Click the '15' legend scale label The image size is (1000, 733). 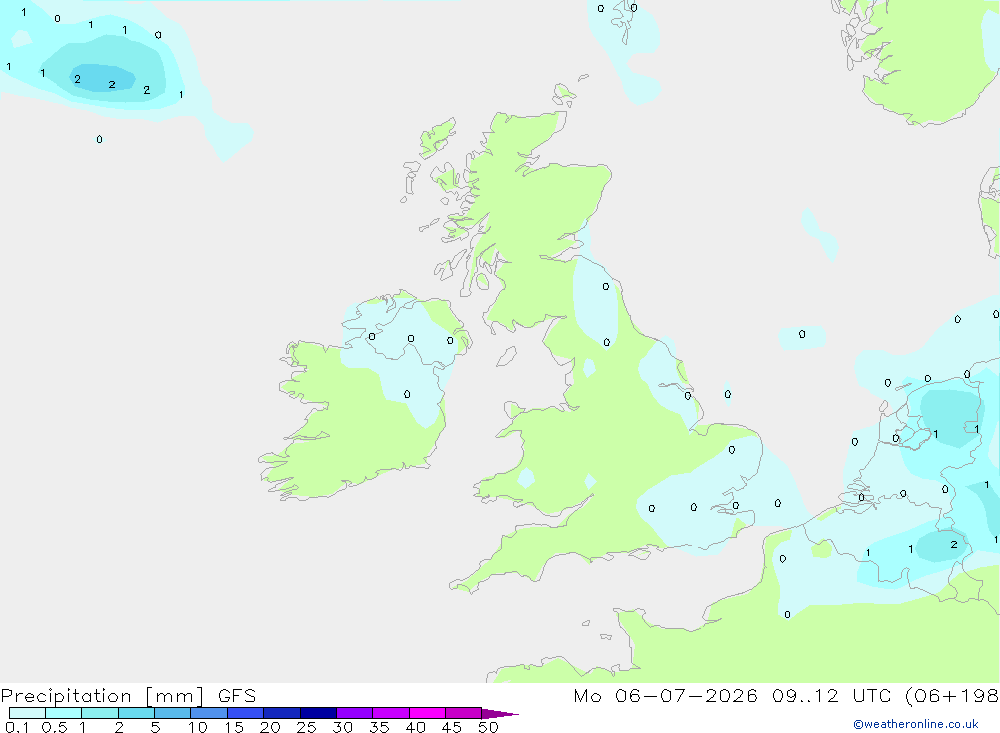pyautogui.click(x=233, y=727)
